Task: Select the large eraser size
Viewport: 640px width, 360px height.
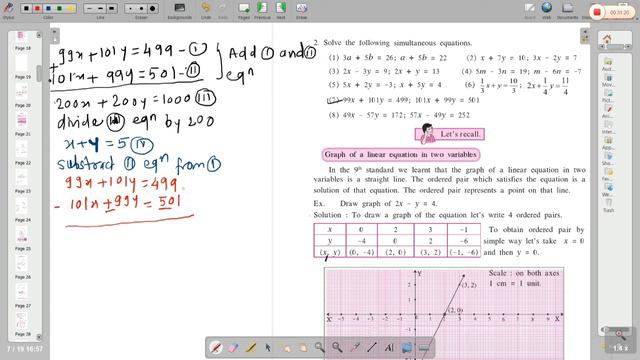Action: pos(152,8)
